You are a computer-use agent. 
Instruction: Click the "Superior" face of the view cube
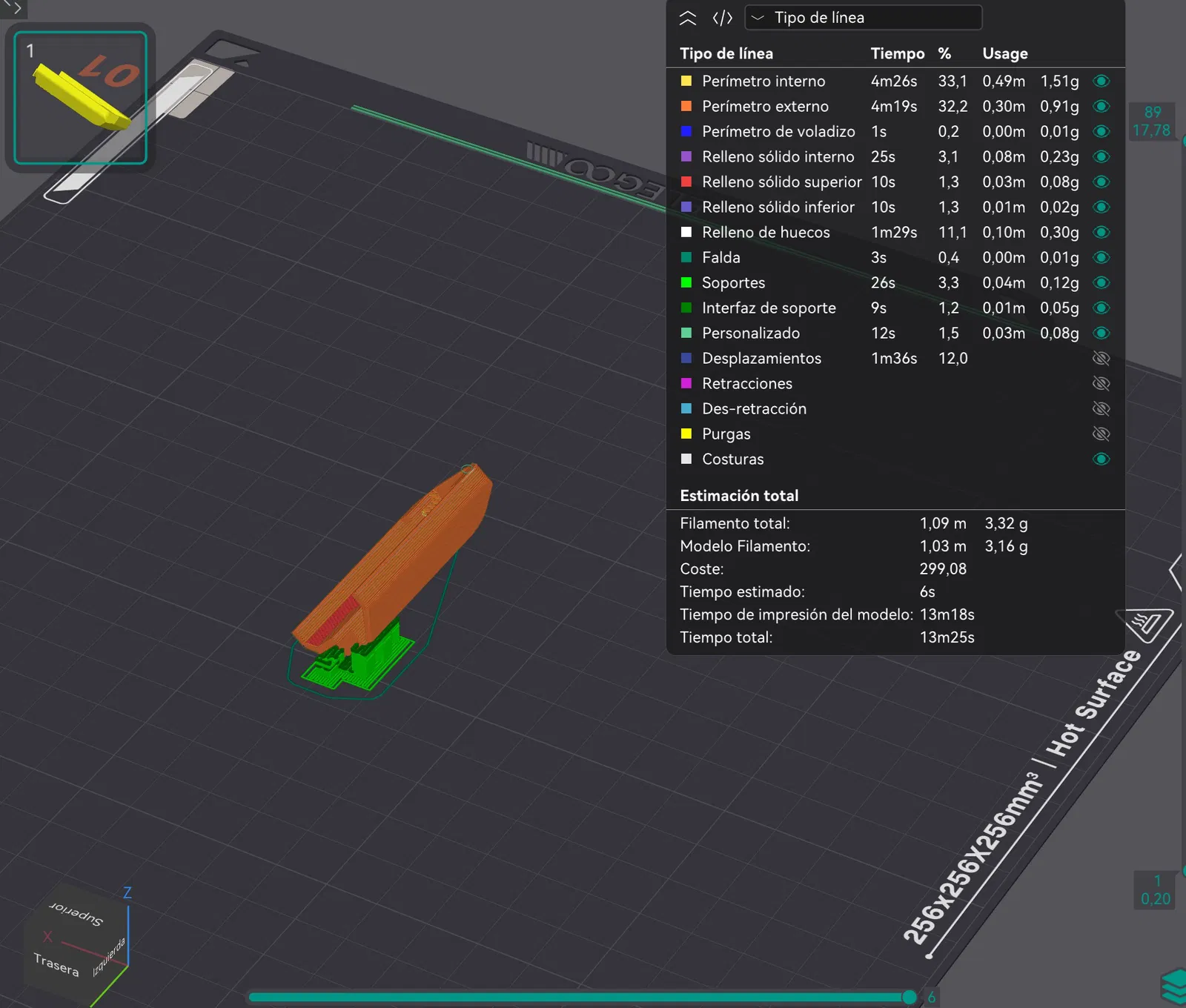tap(77, 913)
